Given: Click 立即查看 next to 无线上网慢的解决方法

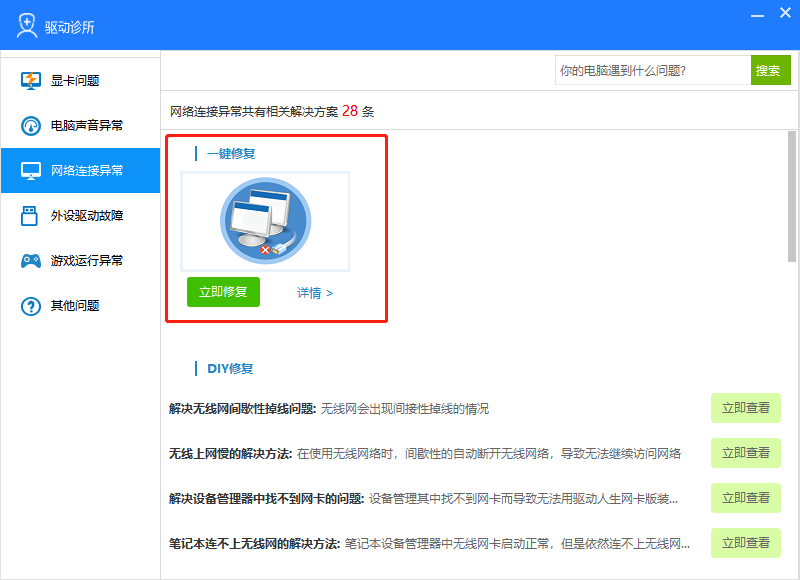Looking at the screenshot, I should point(746,453).
